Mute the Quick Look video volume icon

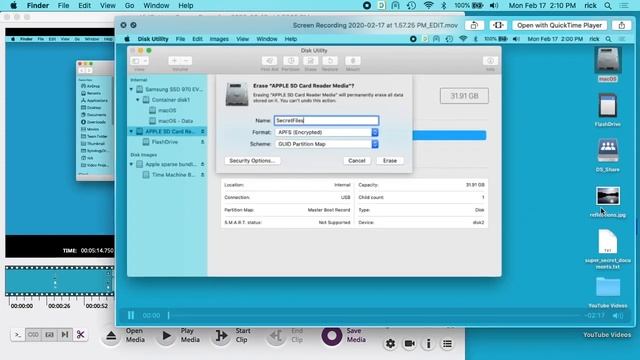click(618, 316)
